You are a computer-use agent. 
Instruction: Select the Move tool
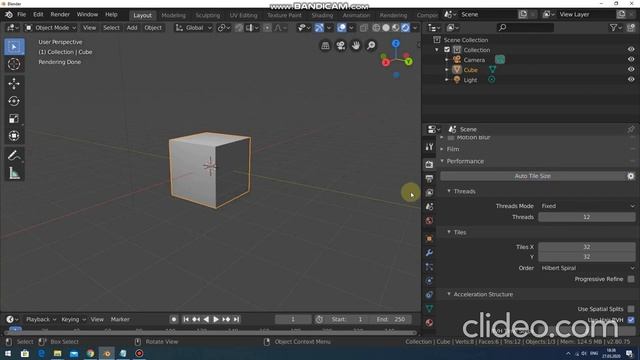pos(14,84)
